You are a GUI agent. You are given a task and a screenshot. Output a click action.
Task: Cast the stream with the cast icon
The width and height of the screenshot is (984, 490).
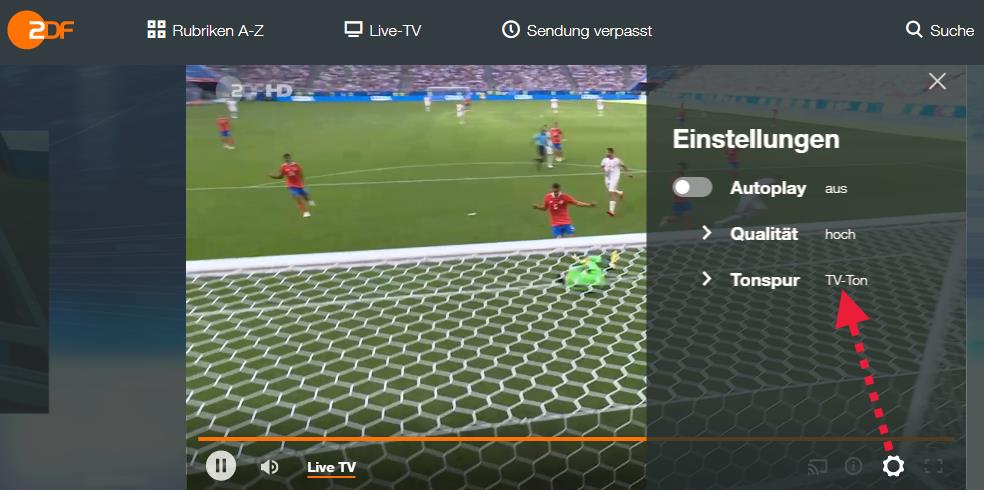click(817, 466)
